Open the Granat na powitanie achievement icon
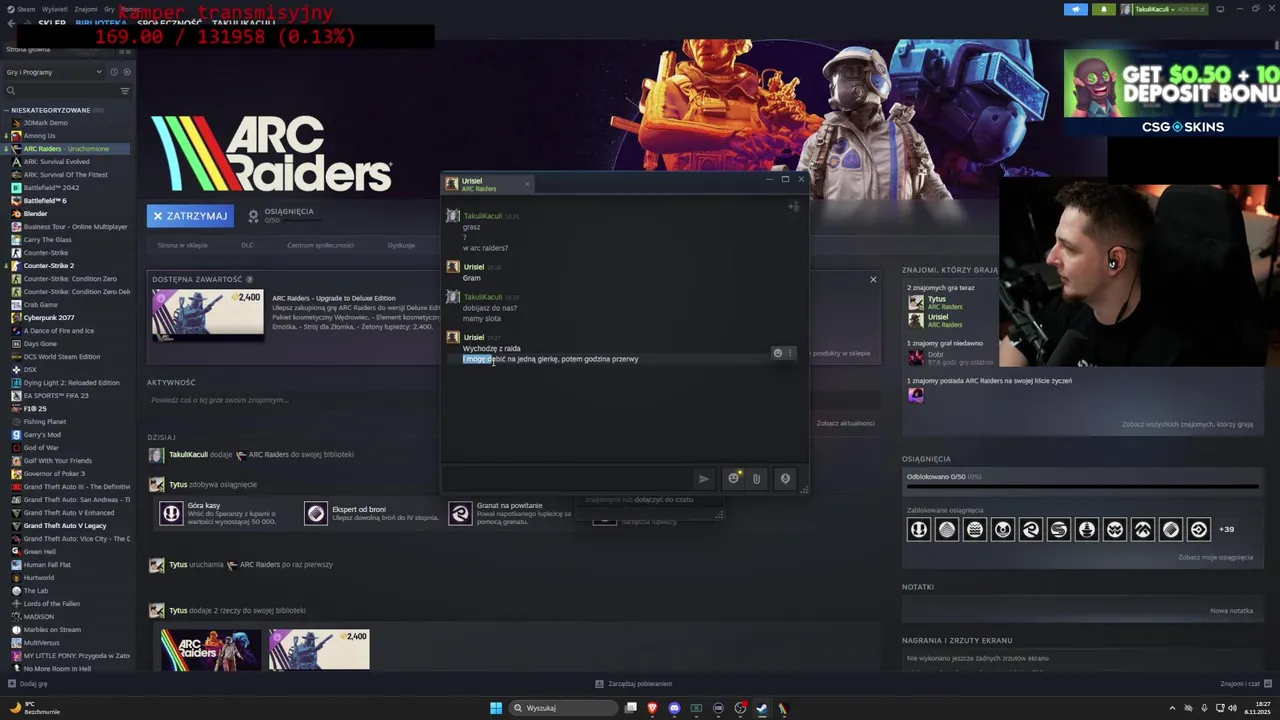Screen dimensions: 1280x720 point(460,513)
